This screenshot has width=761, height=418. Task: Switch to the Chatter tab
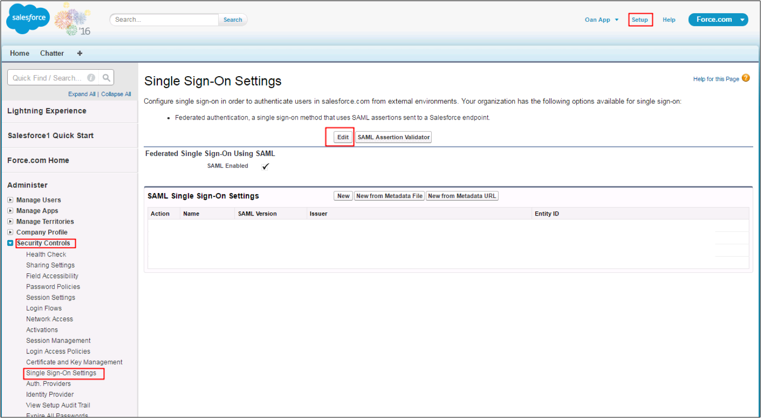(52, 53)
